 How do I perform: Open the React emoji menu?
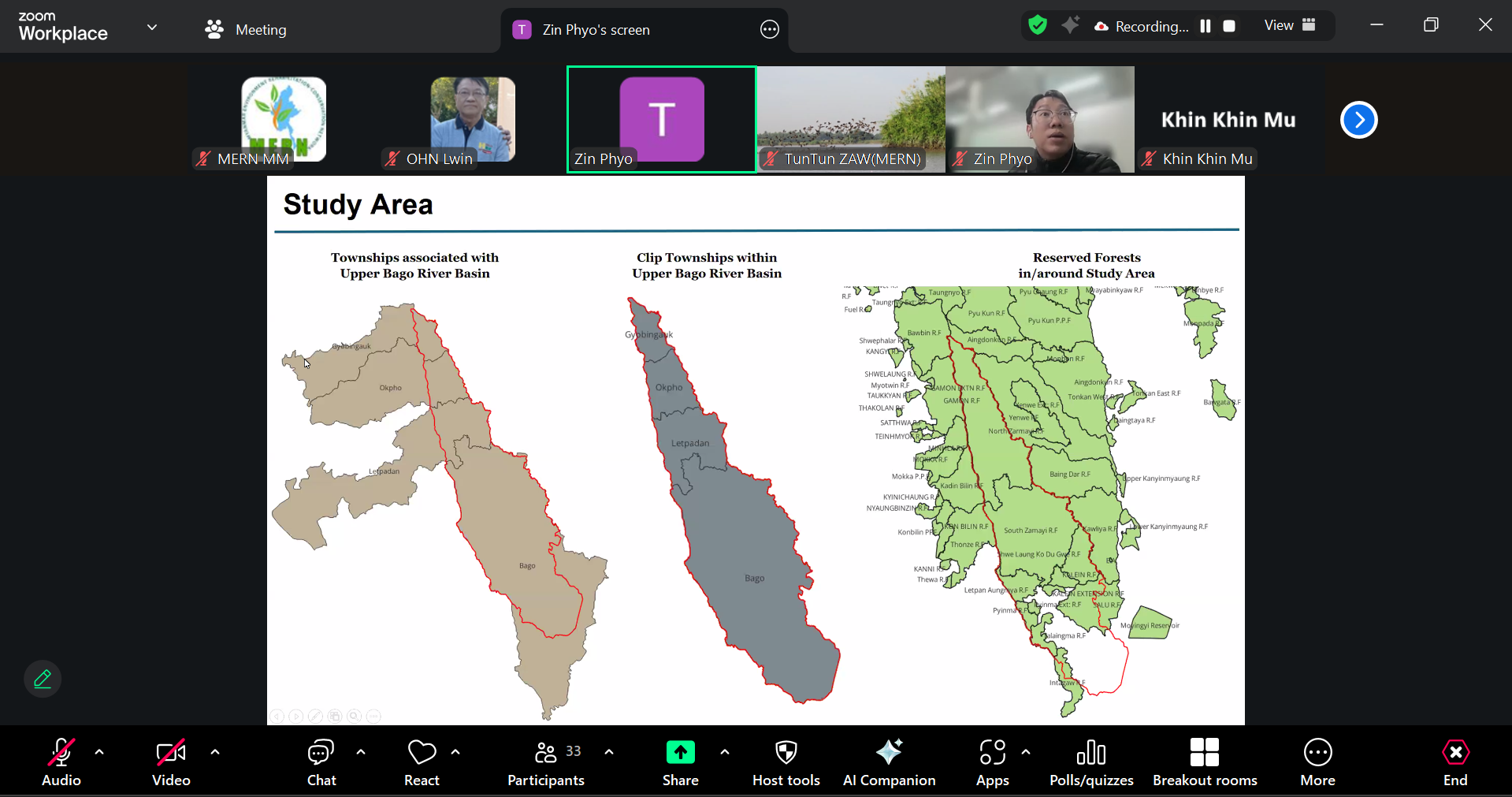tap(422, 762)
